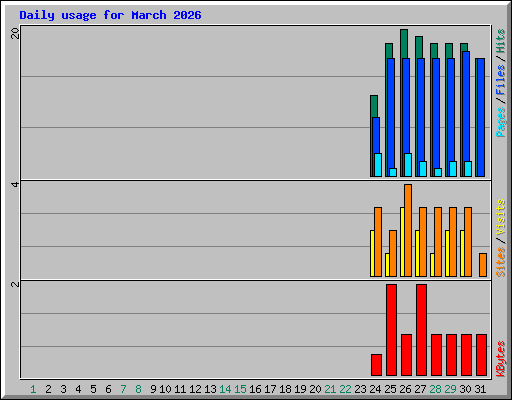Click the green weekend day label '15'

click(240, 389)
